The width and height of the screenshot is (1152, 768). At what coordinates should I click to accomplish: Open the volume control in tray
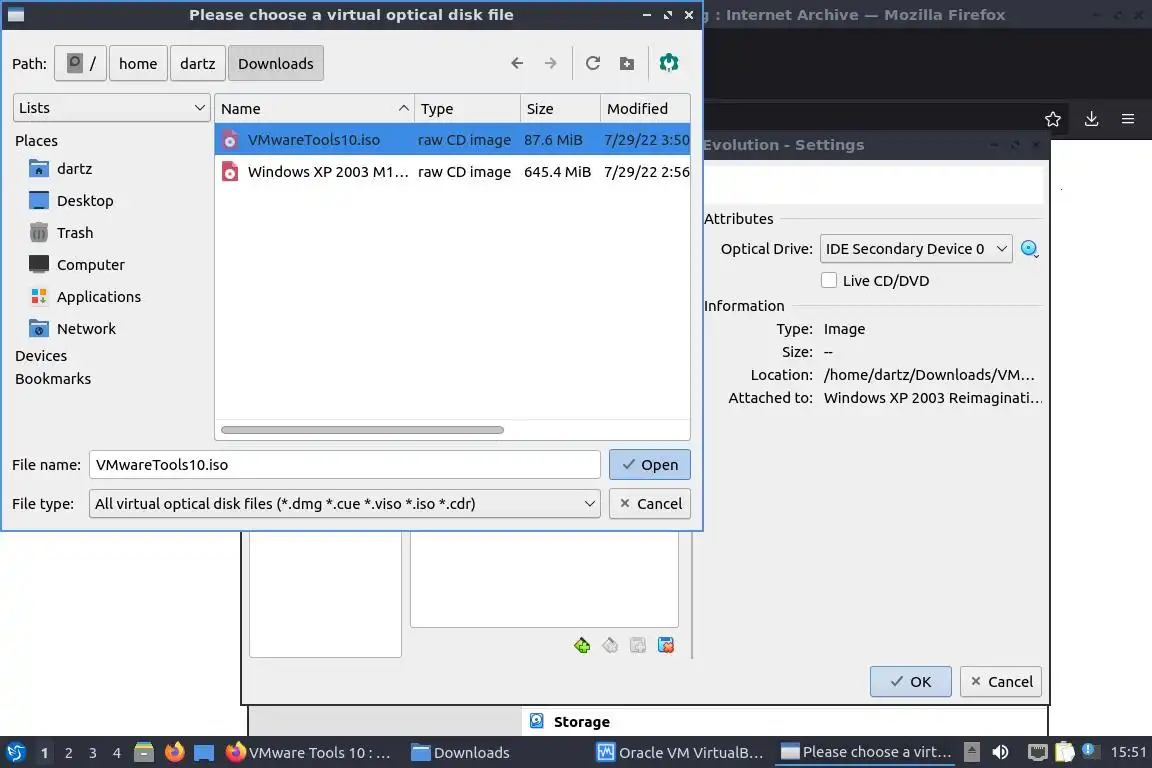pos(1001,752)
